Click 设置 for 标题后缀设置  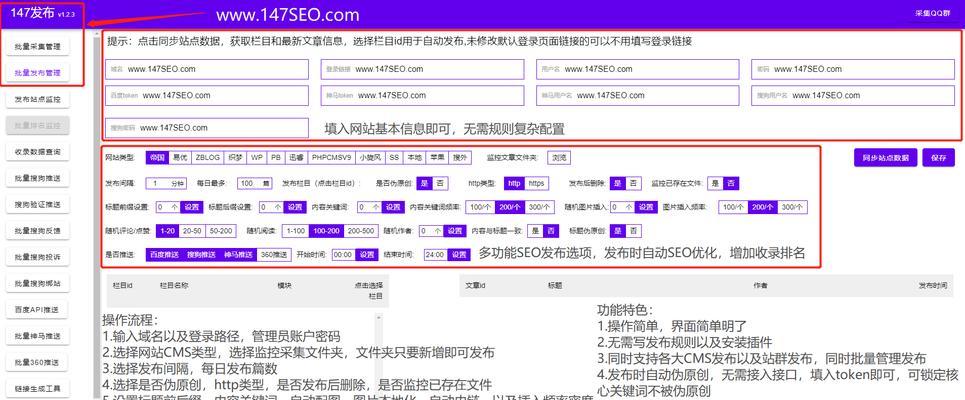coord(295,207)
